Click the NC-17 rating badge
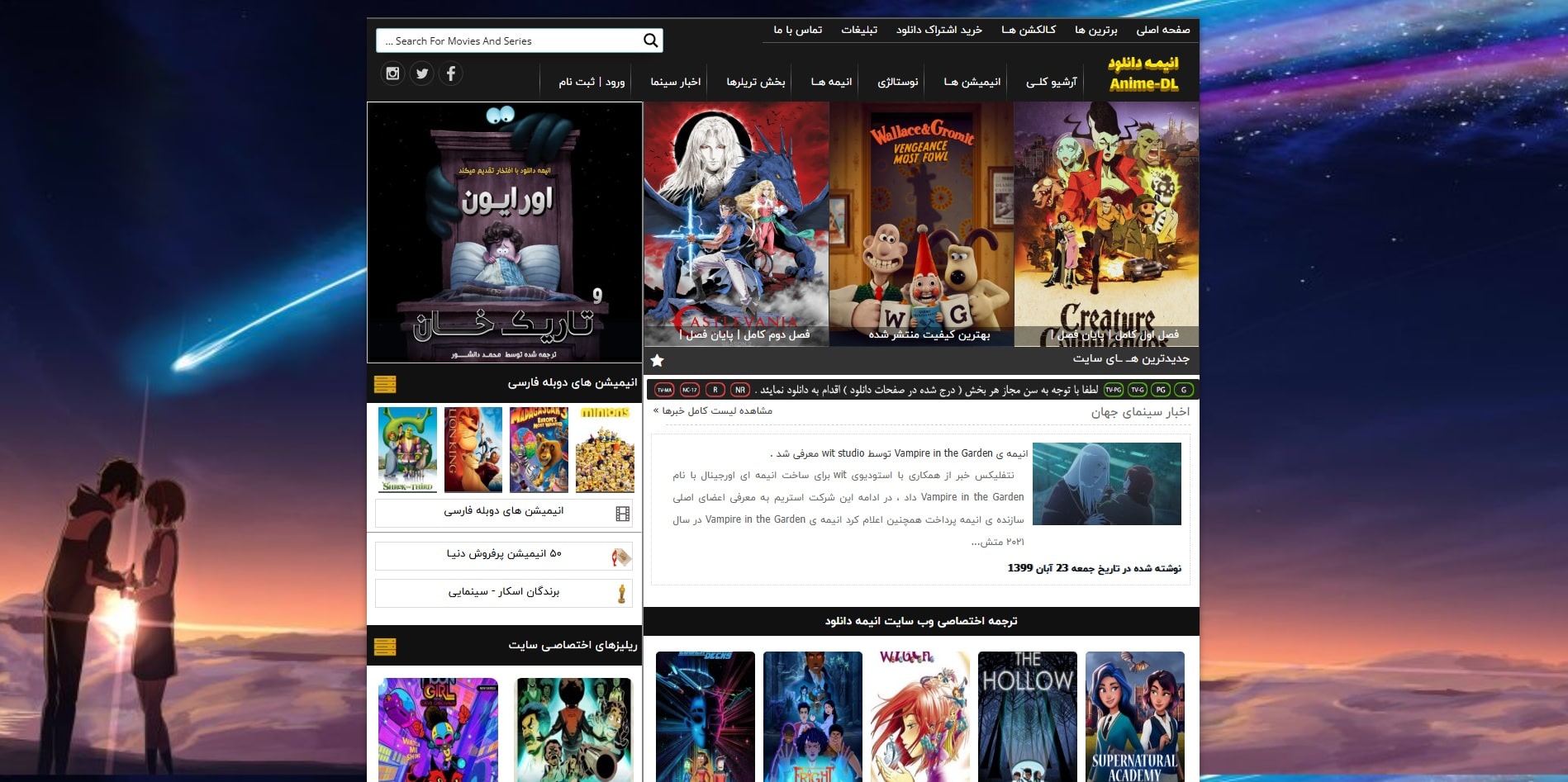The height and width of the screenshot is (782, 1568). [x=690, y=390]
